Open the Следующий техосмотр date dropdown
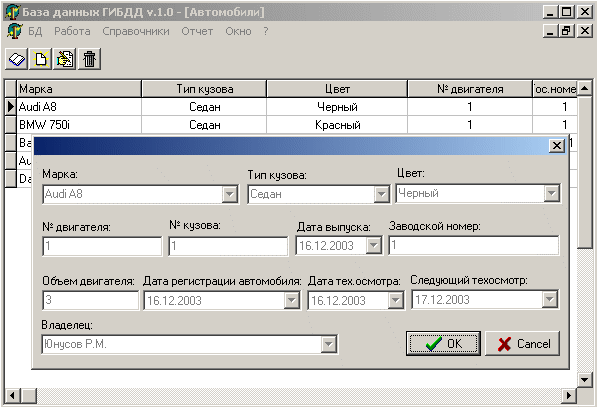598x408 pixels. [x=550, y=299]
